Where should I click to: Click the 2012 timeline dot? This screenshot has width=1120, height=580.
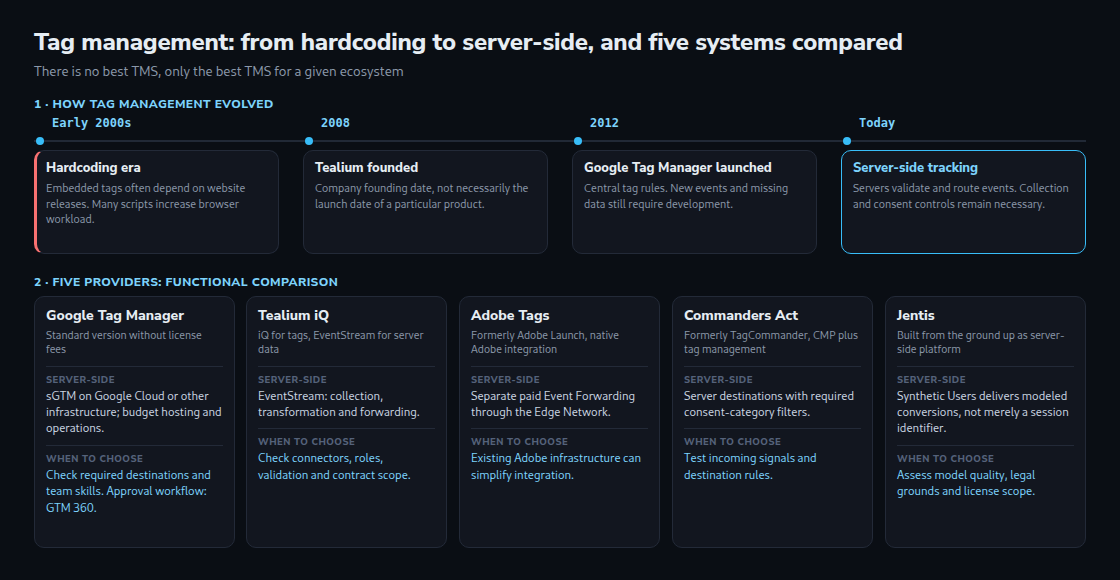tap(578, 141)
